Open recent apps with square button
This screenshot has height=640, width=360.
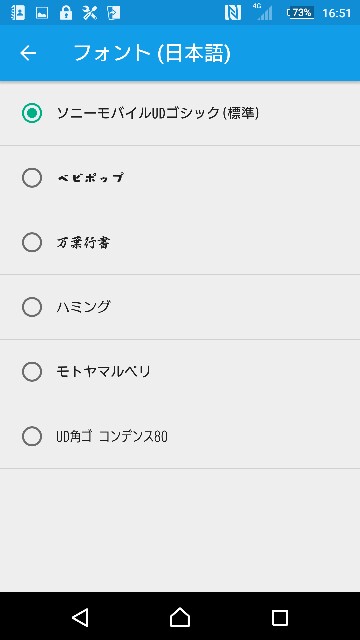[280, 618]
